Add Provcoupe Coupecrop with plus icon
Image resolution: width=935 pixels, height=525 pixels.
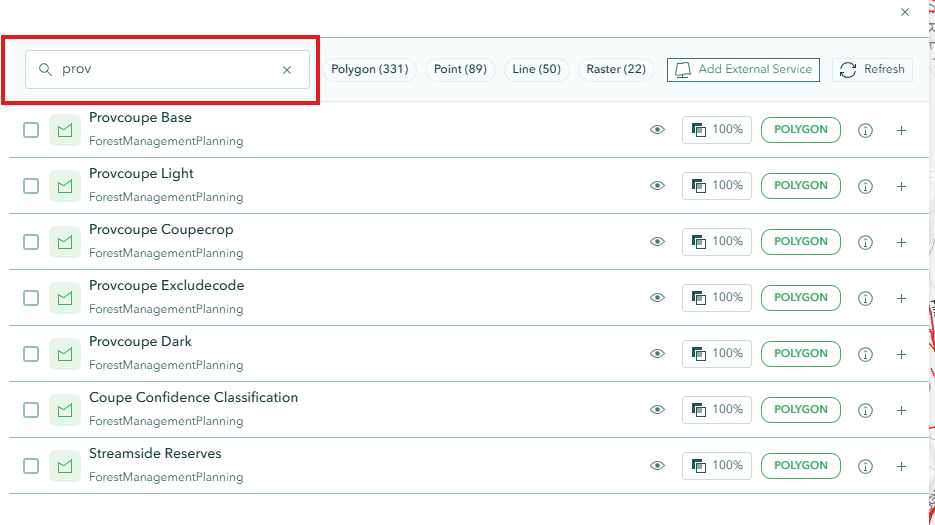pyautogui.click(x=901, y=243)
